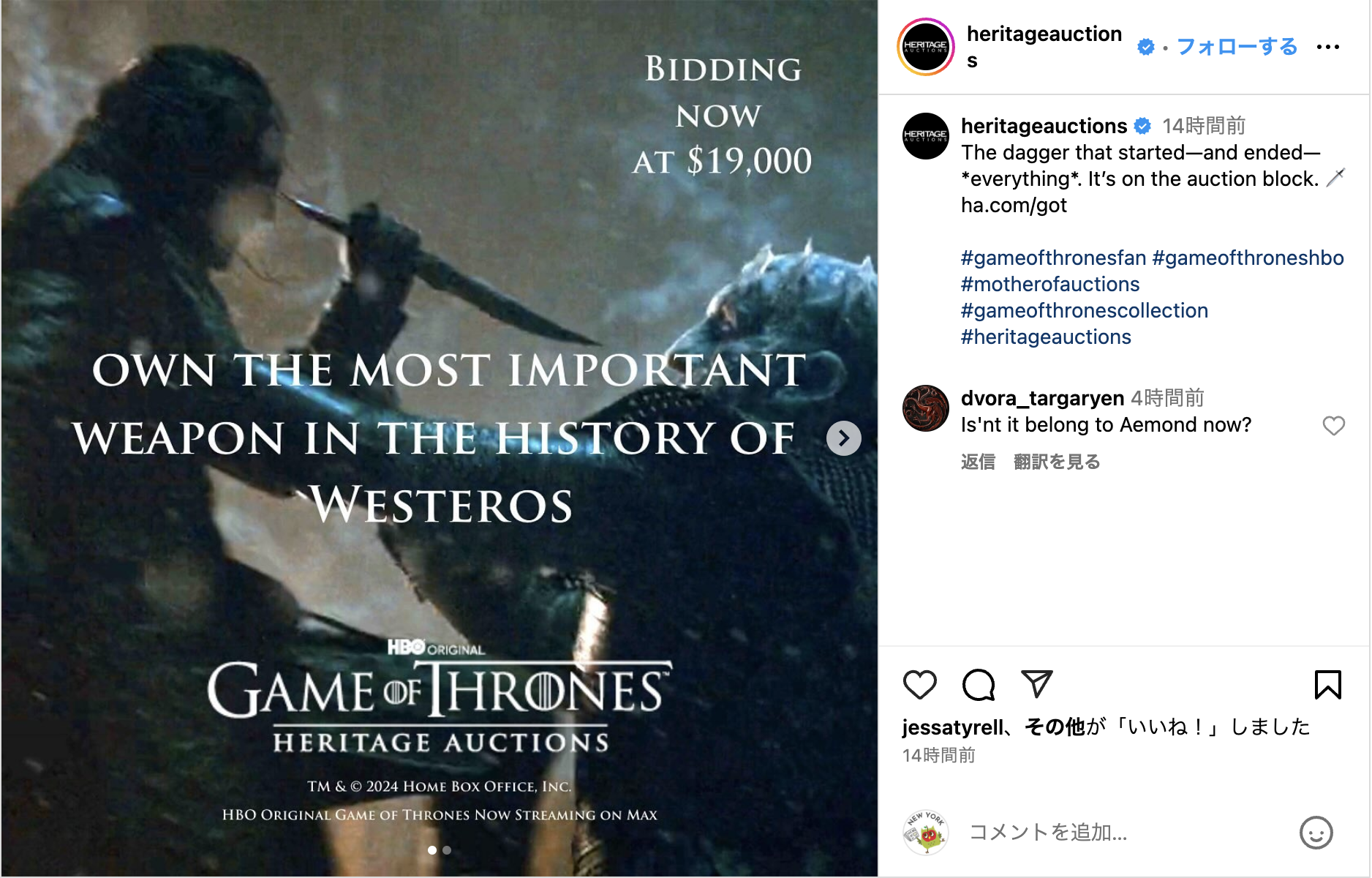Open the #motherofauctions hashtag
Viewport: 1372px width, 878px height.
pos(1050,284)
